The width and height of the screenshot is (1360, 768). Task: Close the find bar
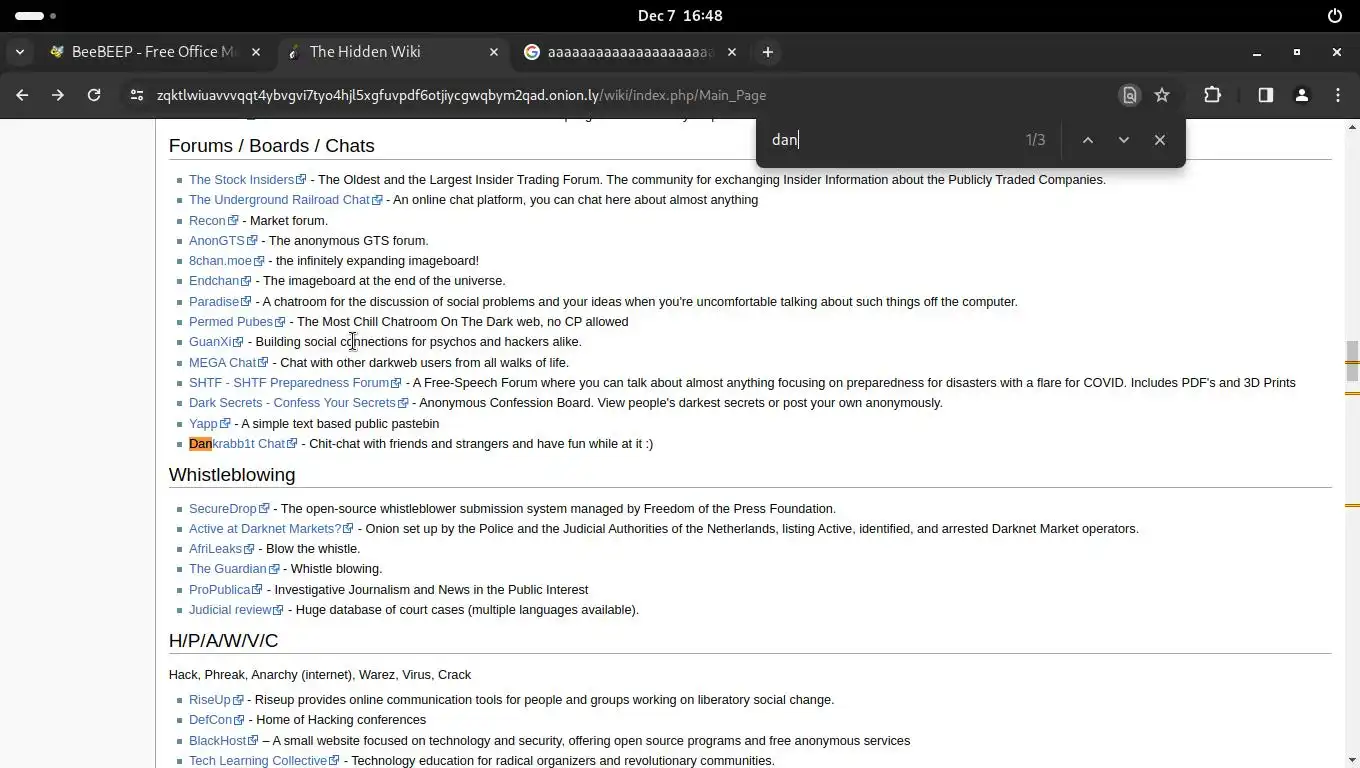click(1160, 140)
